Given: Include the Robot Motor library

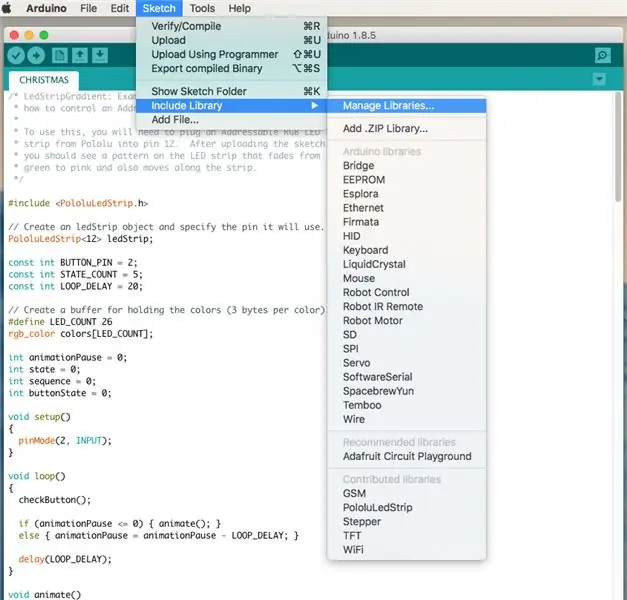Looking at the screenshot, I should [x=406, y=320].
